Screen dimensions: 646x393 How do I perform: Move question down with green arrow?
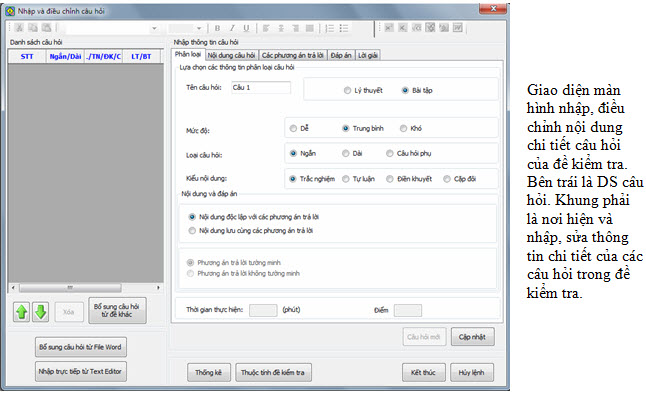click(40, 312)
